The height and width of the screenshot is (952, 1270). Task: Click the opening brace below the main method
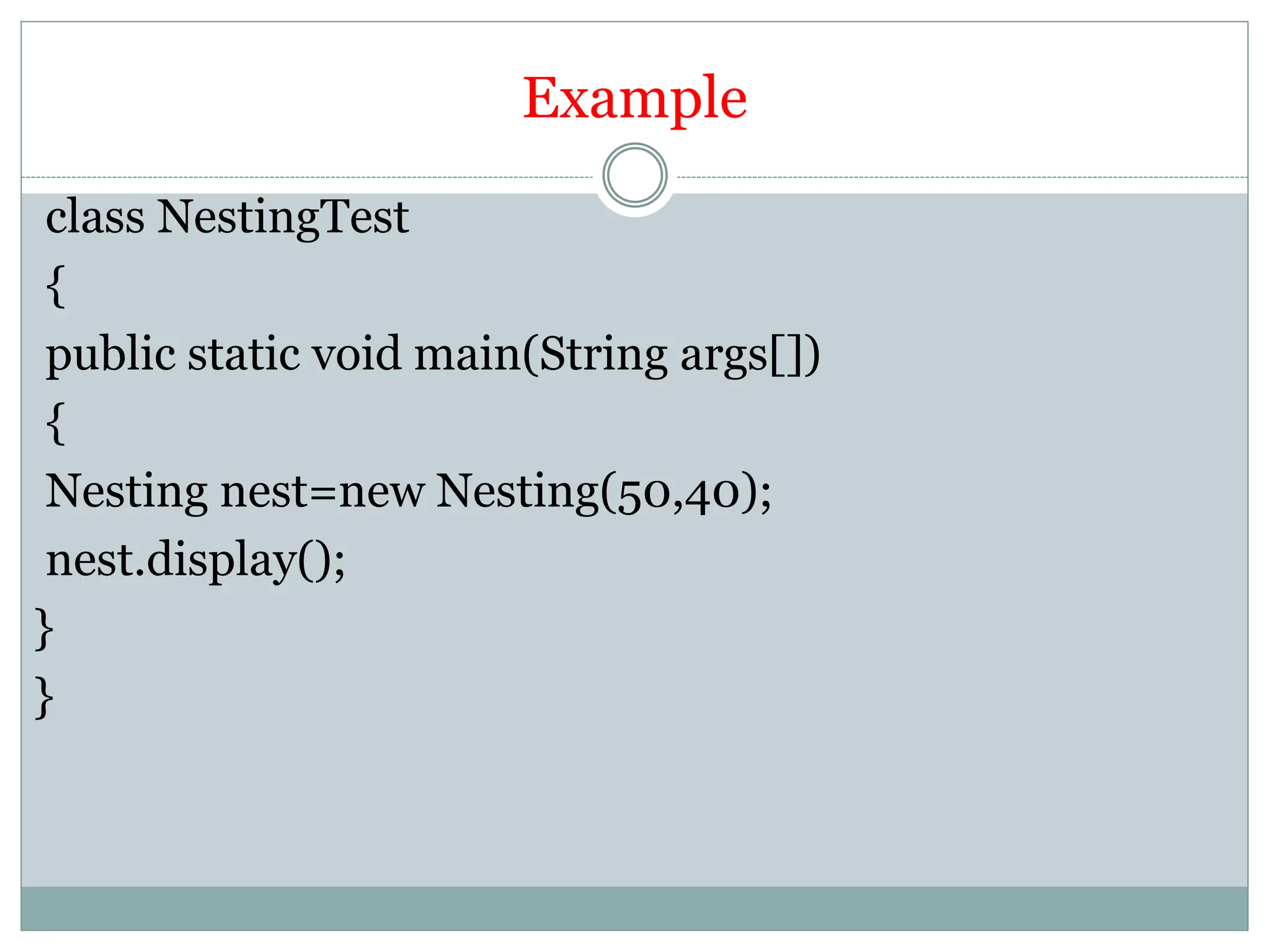56,423
